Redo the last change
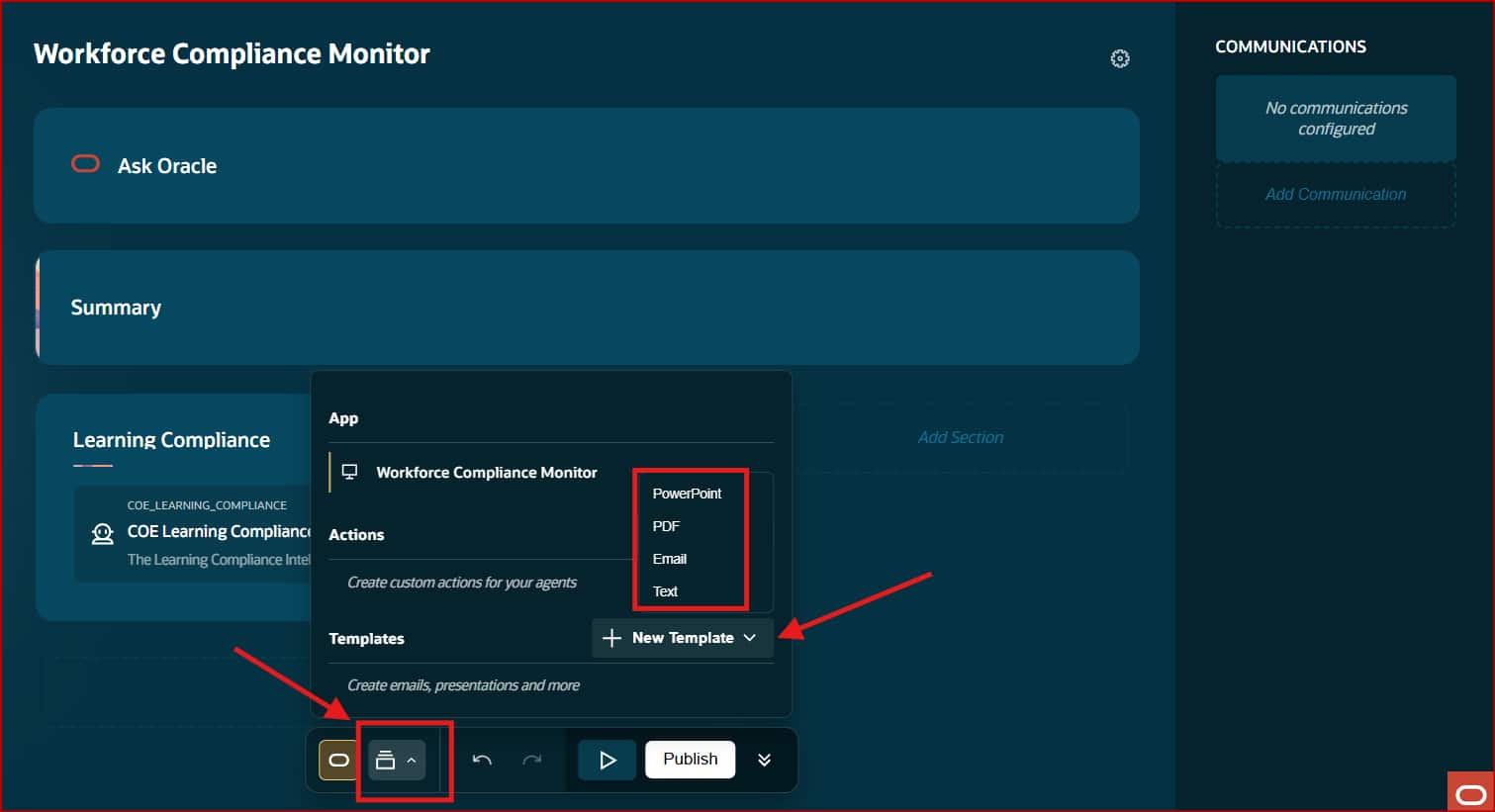This screenshot has height=812, width=1495. [532, 760]
